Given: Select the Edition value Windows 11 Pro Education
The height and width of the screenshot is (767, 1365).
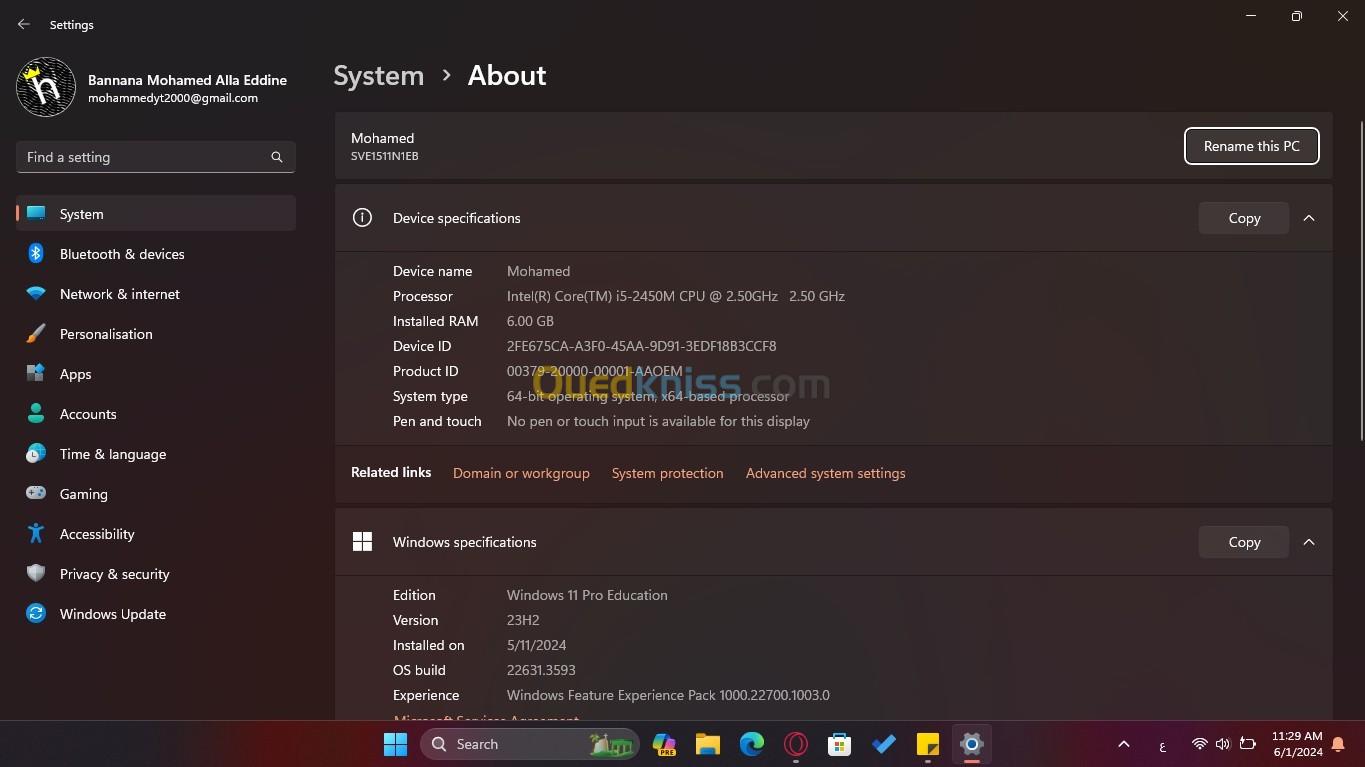Looking at the screenshot, I should point(587,595).
